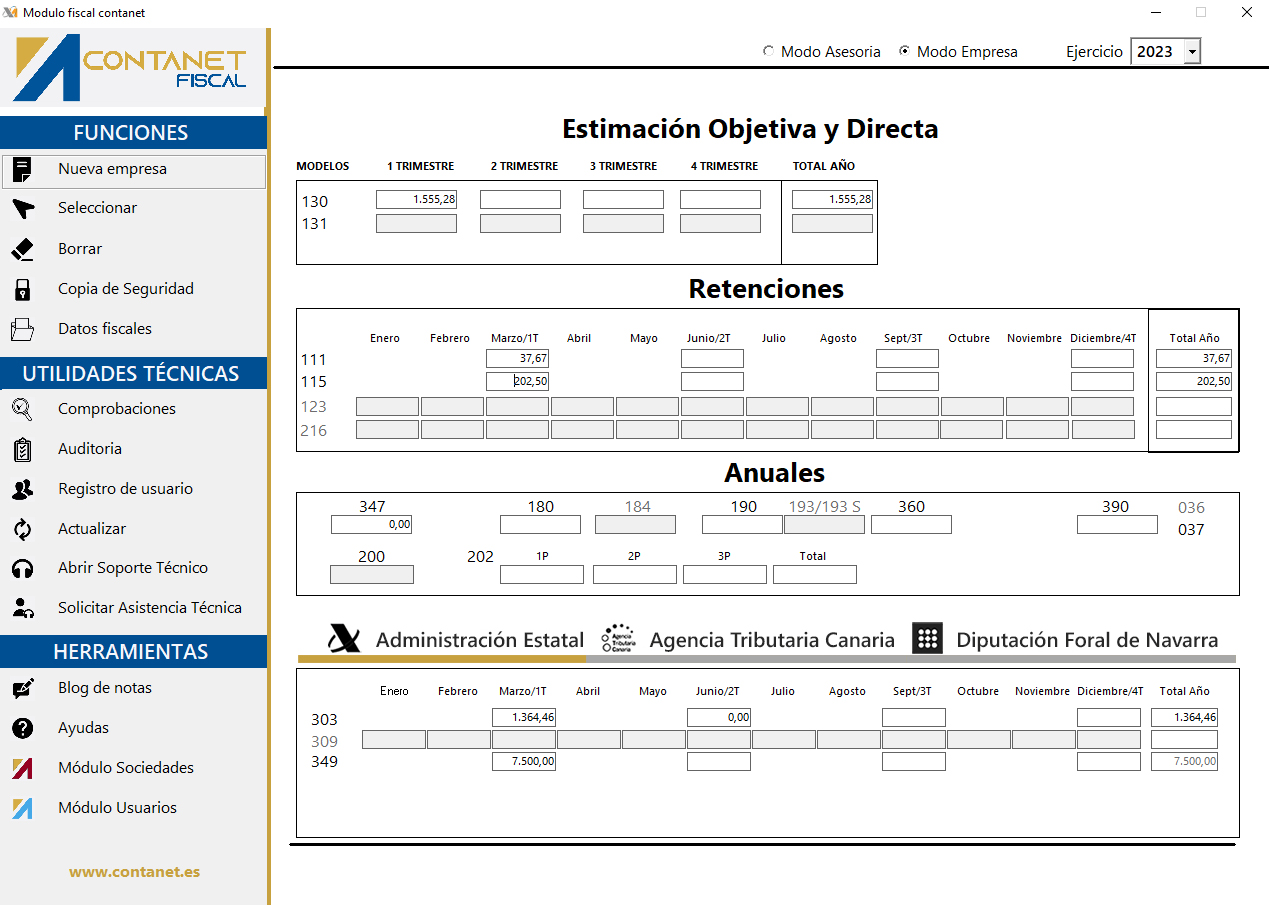
Task: Click the Contanet Fiscal logo
Action: 131,67
